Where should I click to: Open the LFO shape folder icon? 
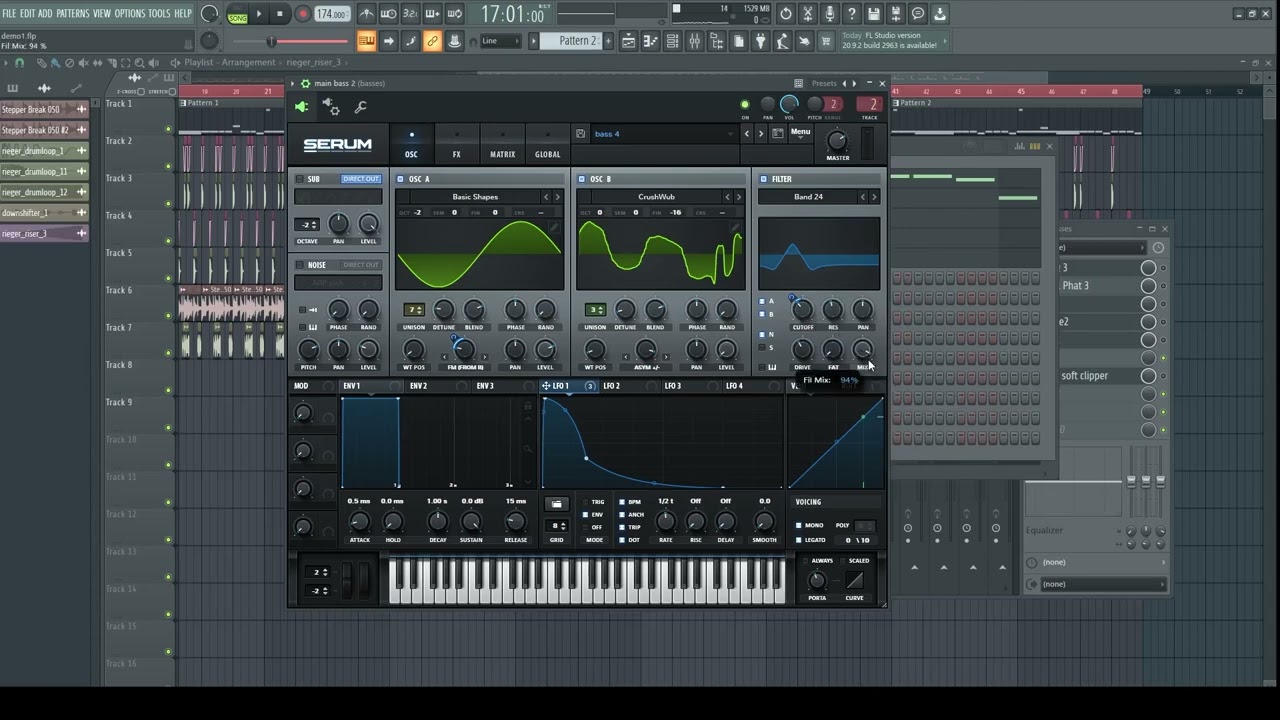pos(557,503)
